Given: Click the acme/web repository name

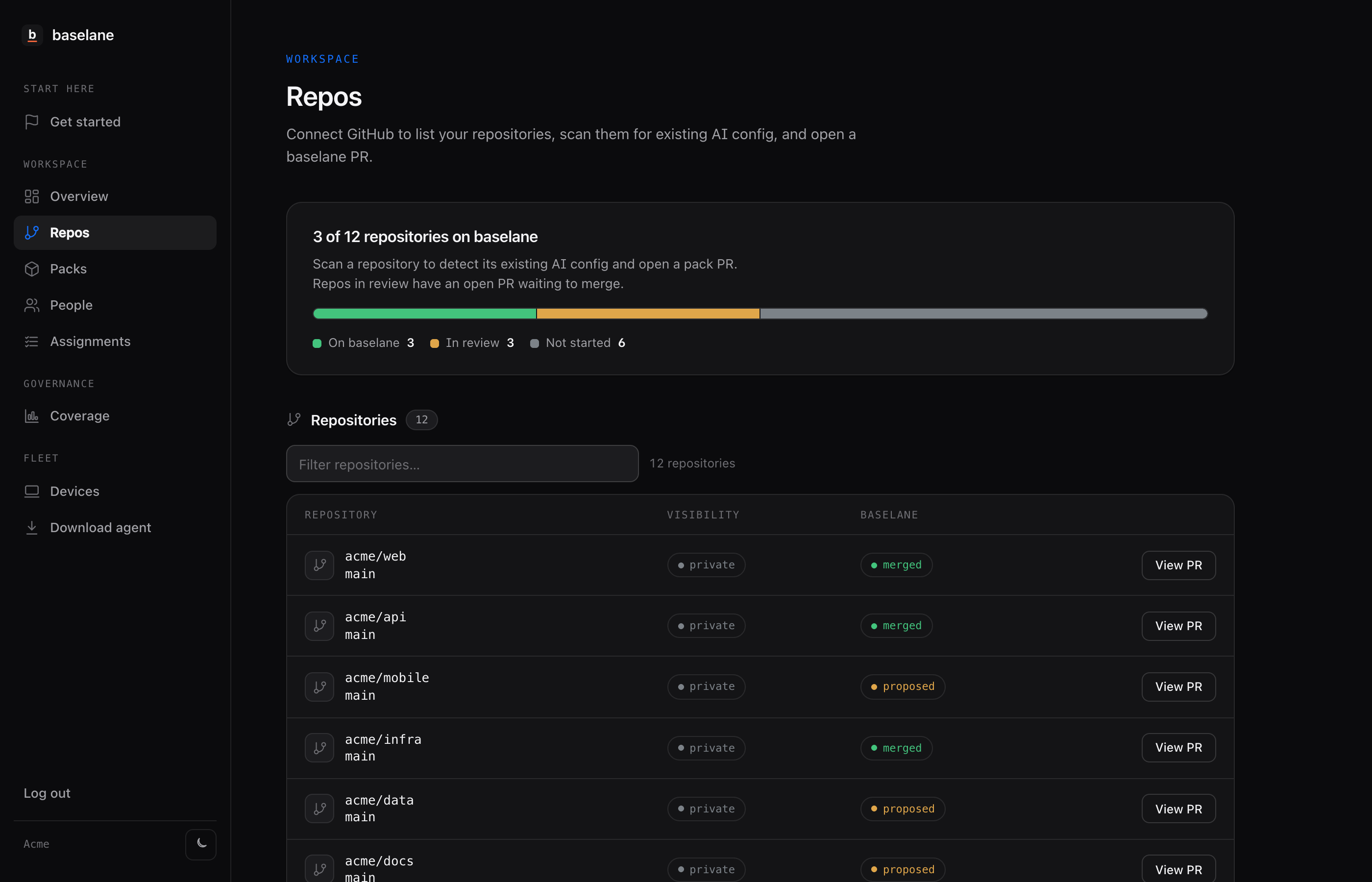Looking at the screenshot, I should [x=375, y=556].
